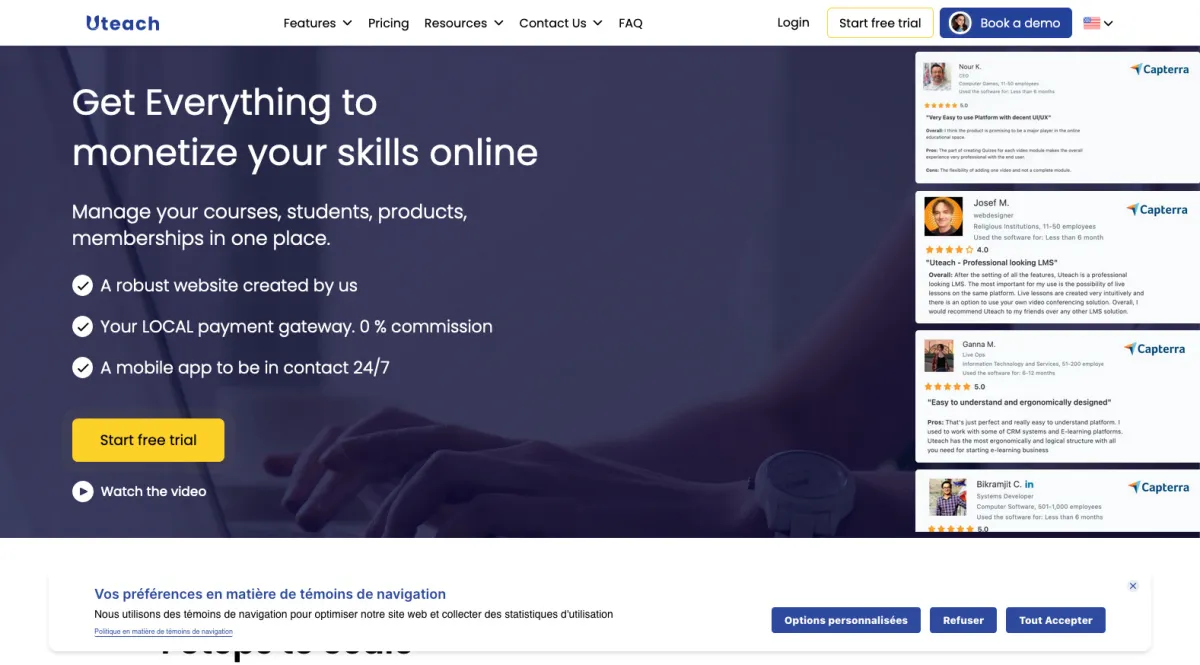The width and height of the screenshot is (1200, 665).
Task: Click Josef M. profile photo
Action: 943,216
